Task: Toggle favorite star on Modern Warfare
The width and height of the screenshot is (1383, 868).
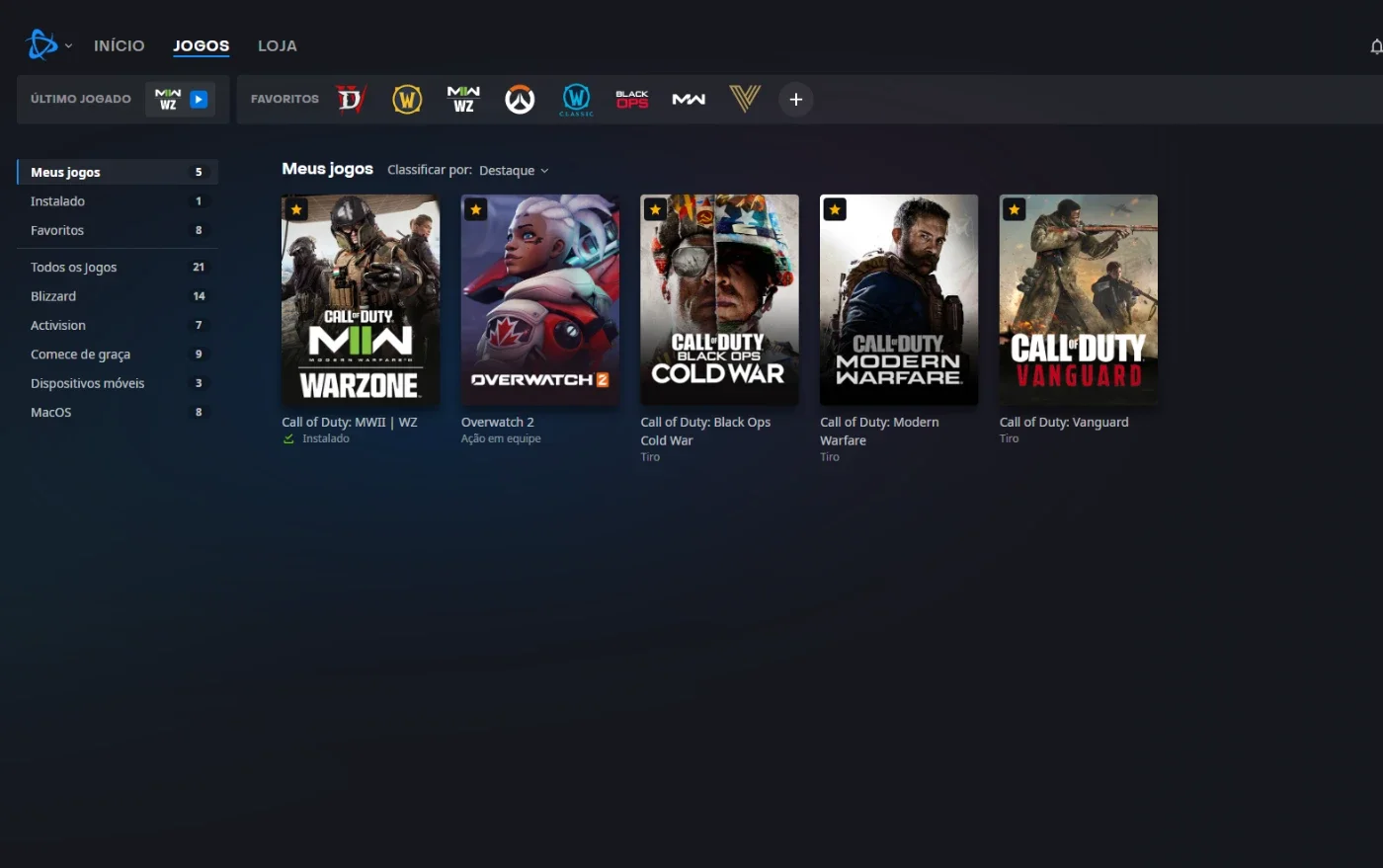Action: point(835,209)
